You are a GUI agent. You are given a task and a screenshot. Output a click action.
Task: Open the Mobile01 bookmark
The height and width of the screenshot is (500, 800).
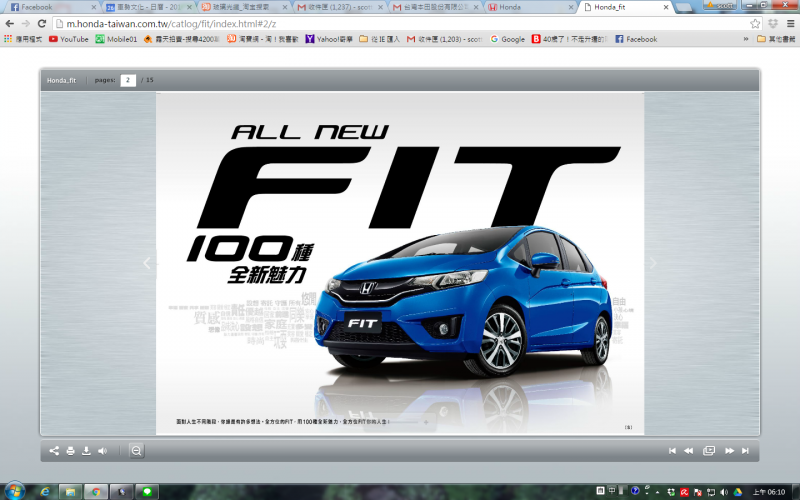coord(116,39)
